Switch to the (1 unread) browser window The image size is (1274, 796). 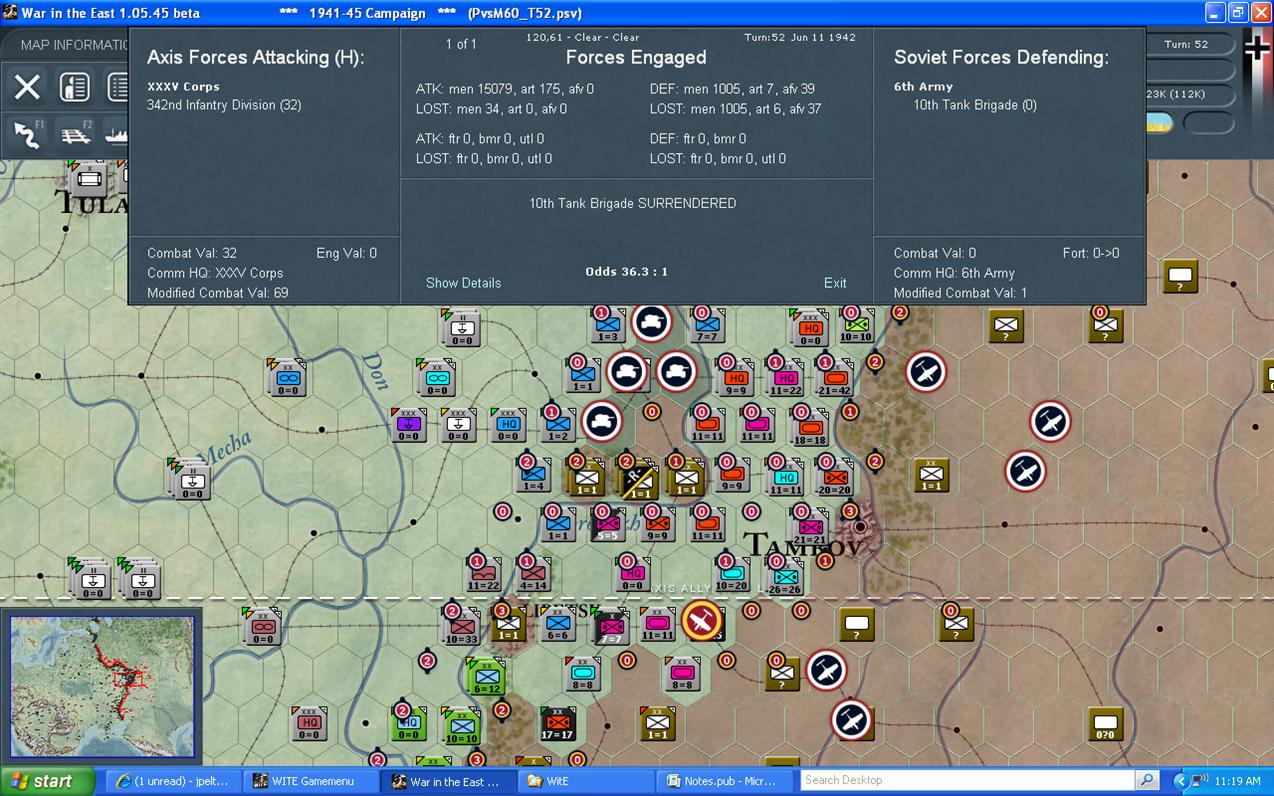[x=172, y=781]
